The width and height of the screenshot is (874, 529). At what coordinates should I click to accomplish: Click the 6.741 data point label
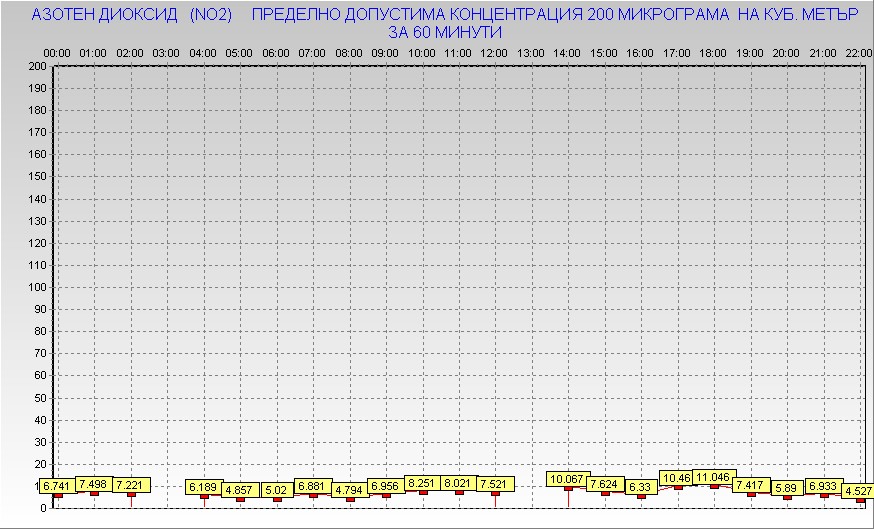58,486
